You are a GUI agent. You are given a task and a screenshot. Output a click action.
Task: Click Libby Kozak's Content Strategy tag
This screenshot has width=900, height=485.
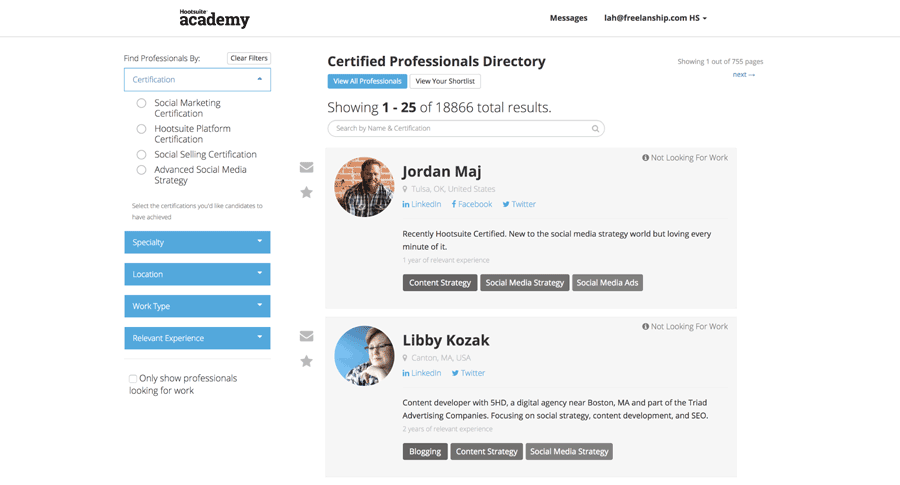pos(487,452)
